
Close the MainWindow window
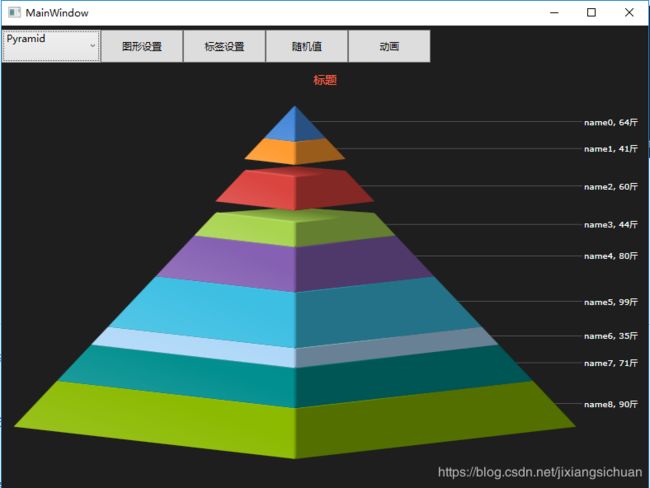coord(629,12)
